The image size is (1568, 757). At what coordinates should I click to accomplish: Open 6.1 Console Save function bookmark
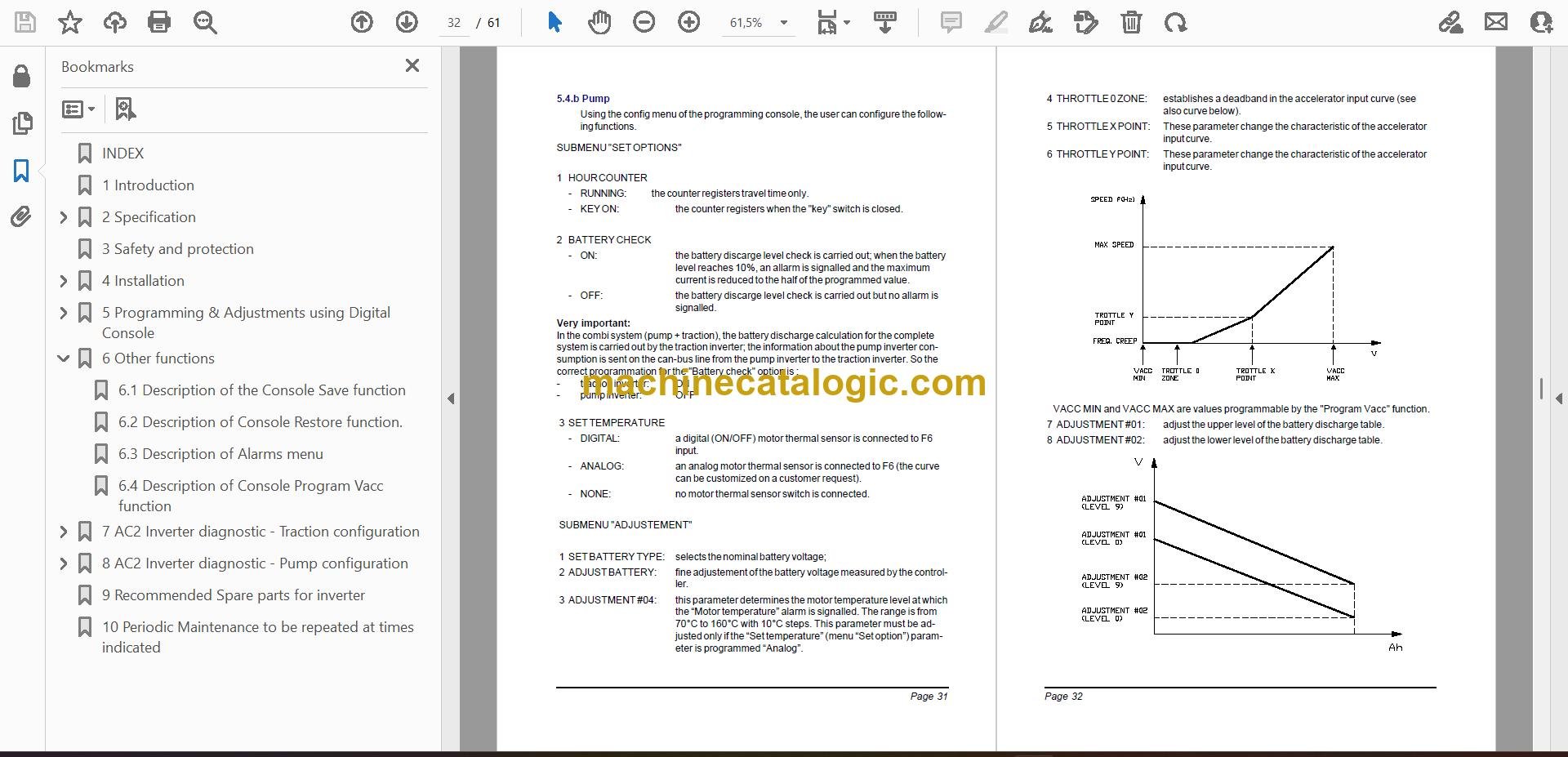[261, 390]
